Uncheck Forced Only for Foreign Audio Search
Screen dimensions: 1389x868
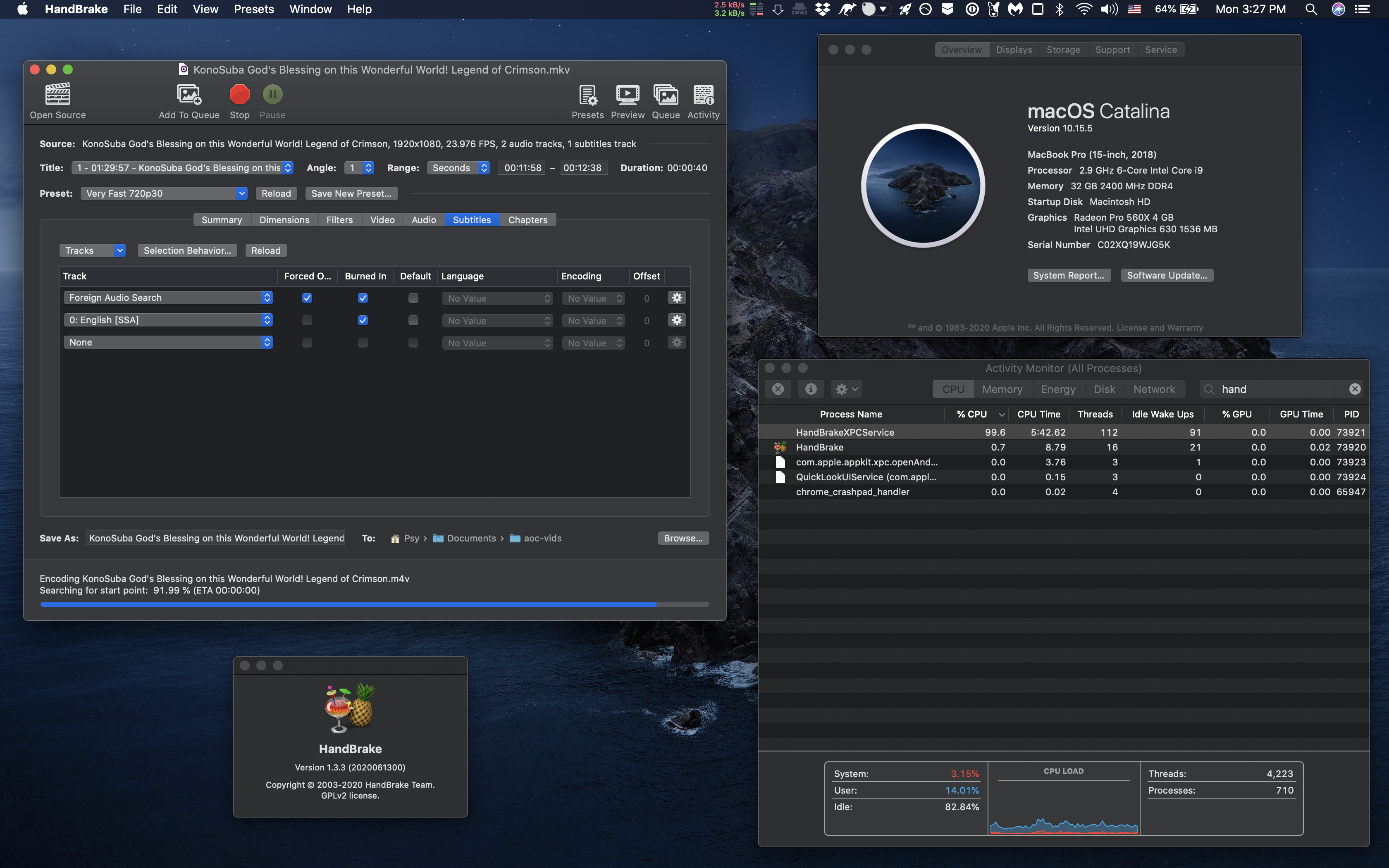307,298
